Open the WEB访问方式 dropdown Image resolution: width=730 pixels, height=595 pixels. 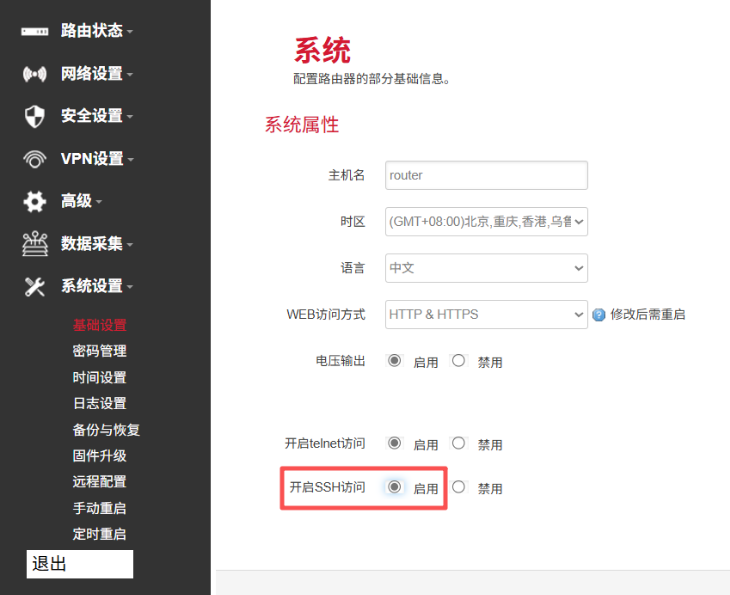(487, 315)
